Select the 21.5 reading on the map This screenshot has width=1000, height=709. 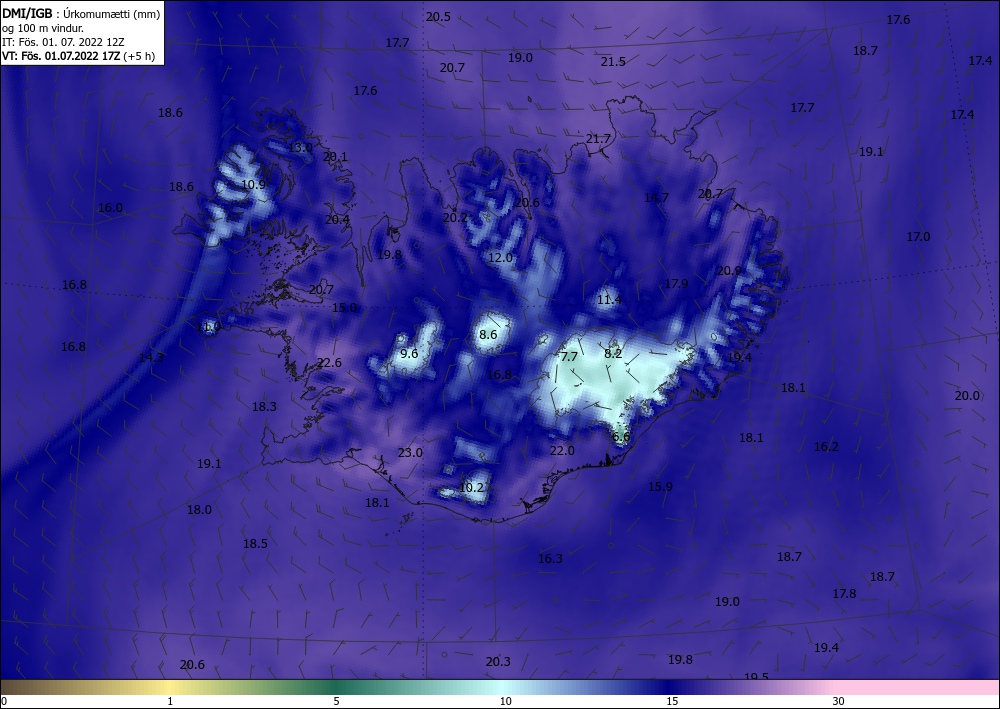[613, 61]
